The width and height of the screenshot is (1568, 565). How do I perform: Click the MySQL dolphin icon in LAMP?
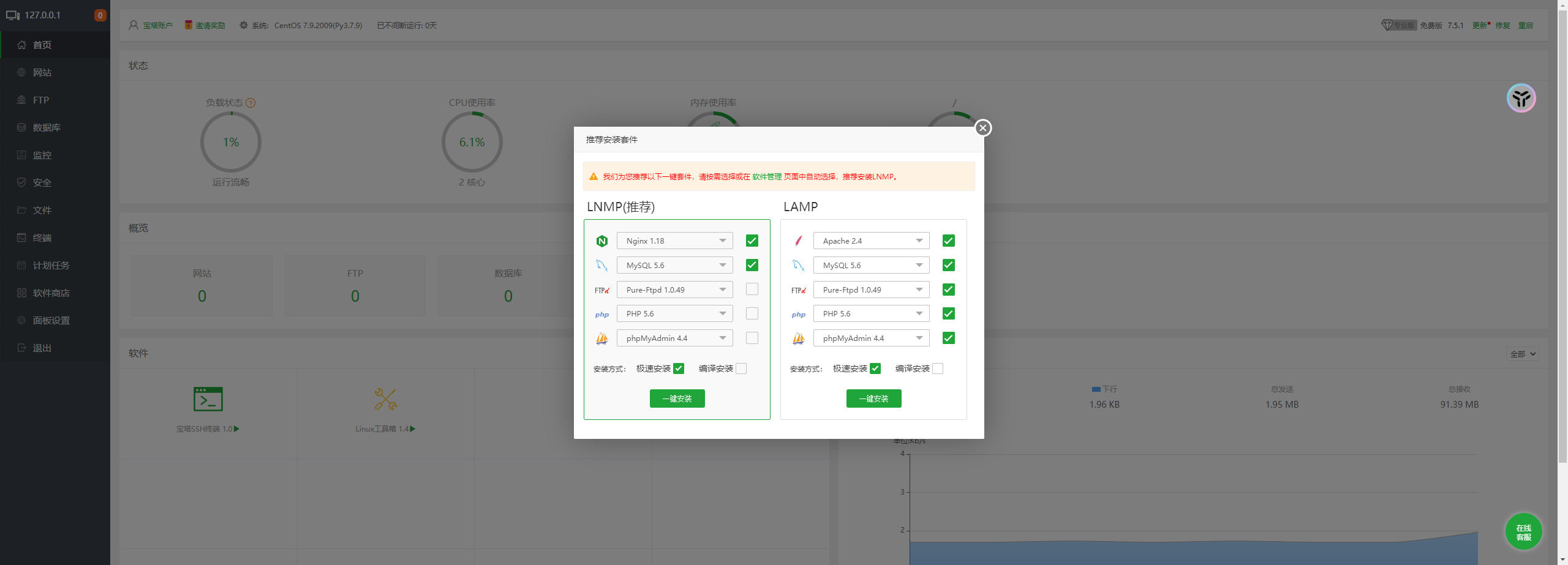[x=798, y=266]
